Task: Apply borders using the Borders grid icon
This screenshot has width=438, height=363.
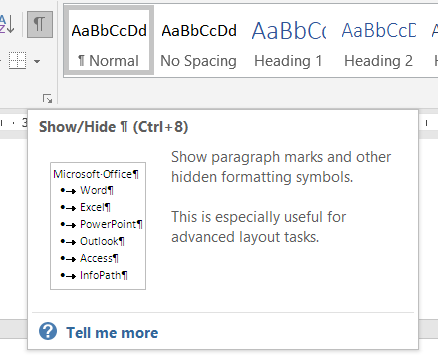Action: coord(17,61)
